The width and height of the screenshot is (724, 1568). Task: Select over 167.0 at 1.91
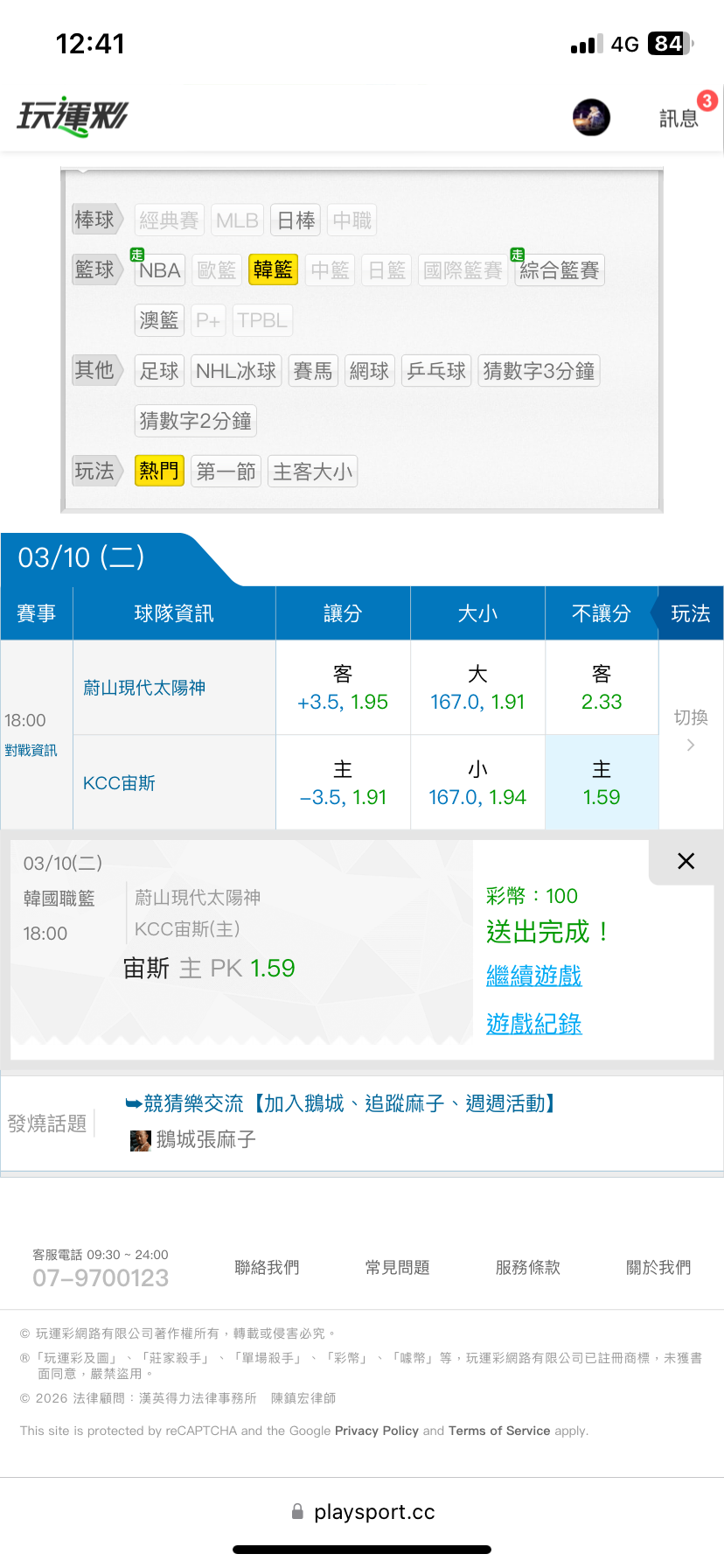[x=477, y=689]
